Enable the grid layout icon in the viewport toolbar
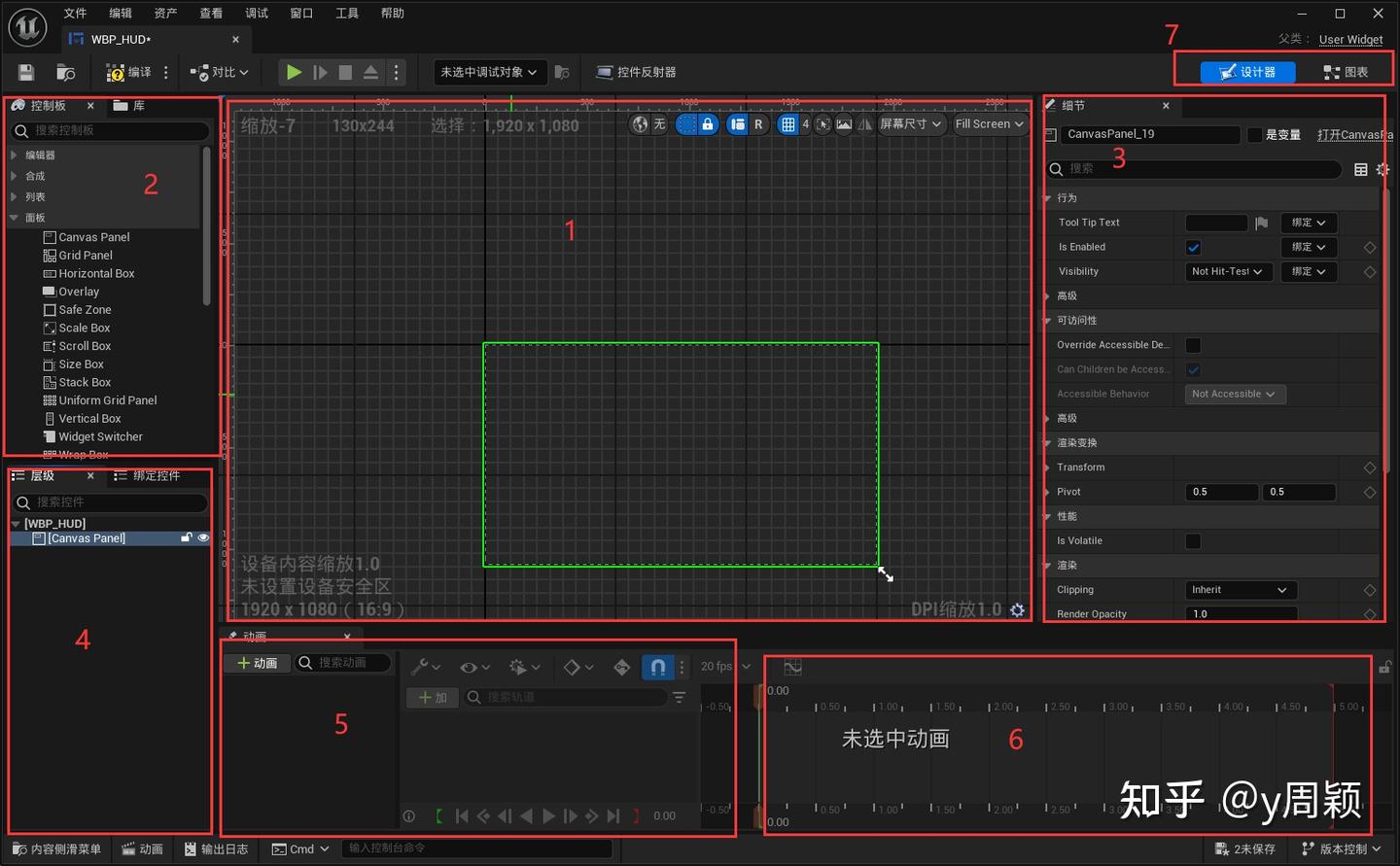This screenshot has height=866, width=1400. point(787,124)
